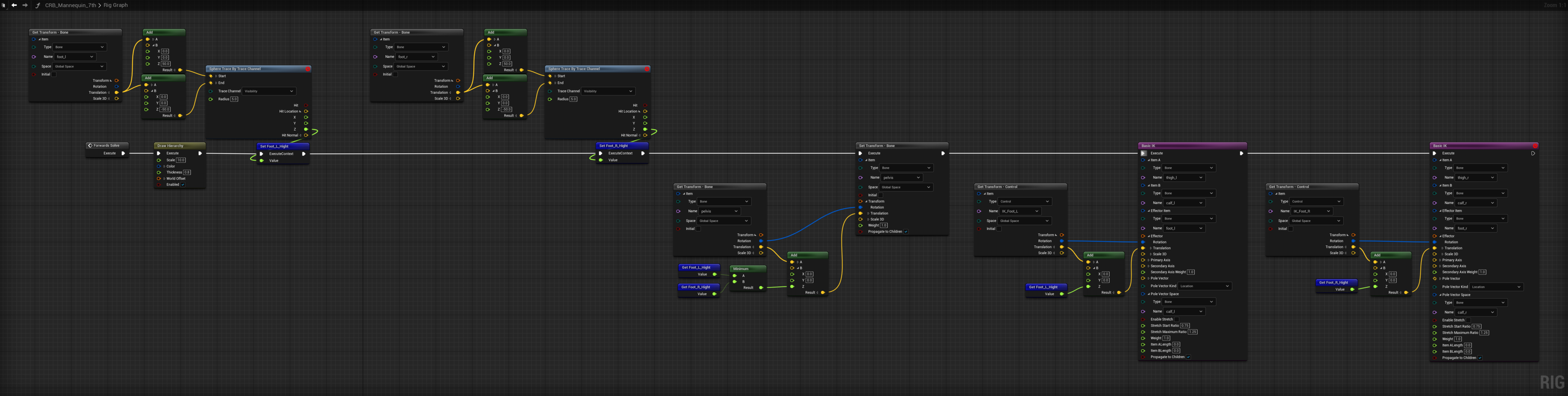Screen dimensions: 1568x396
Task: Go forward with the right arrow button
Action: click(25, 5)
